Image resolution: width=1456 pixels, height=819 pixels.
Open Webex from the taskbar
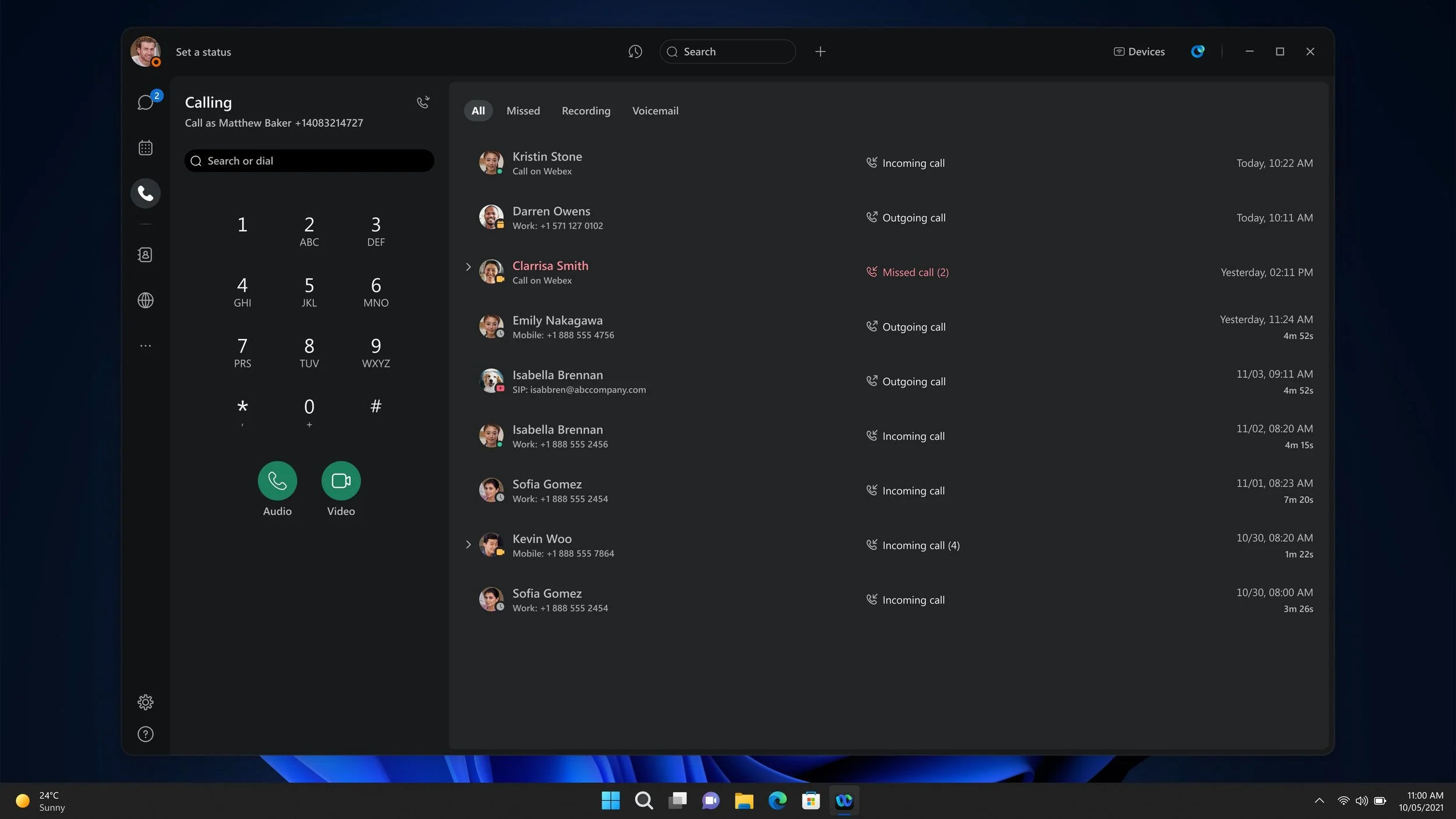pyautogui.click(x=844, y=800)
